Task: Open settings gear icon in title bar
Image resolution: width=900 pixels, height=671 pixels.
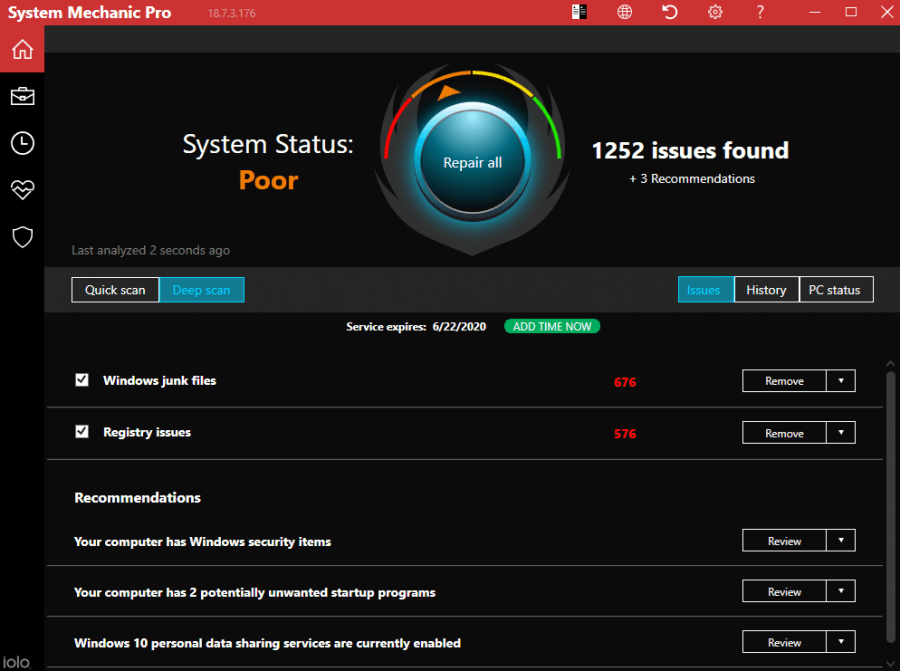Action: coord(715,12)
